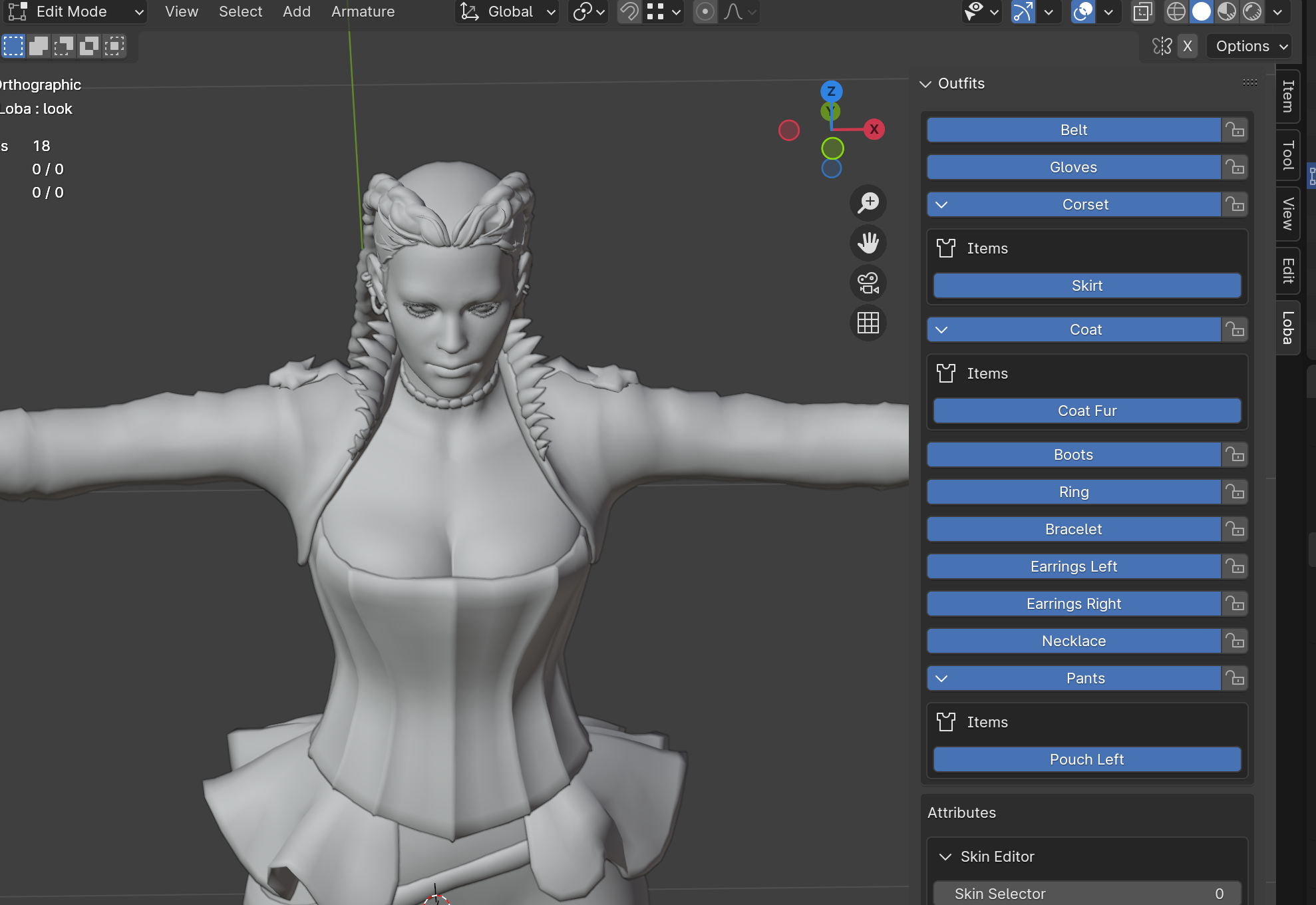Adjust the Skin Selector slider

1087,894
